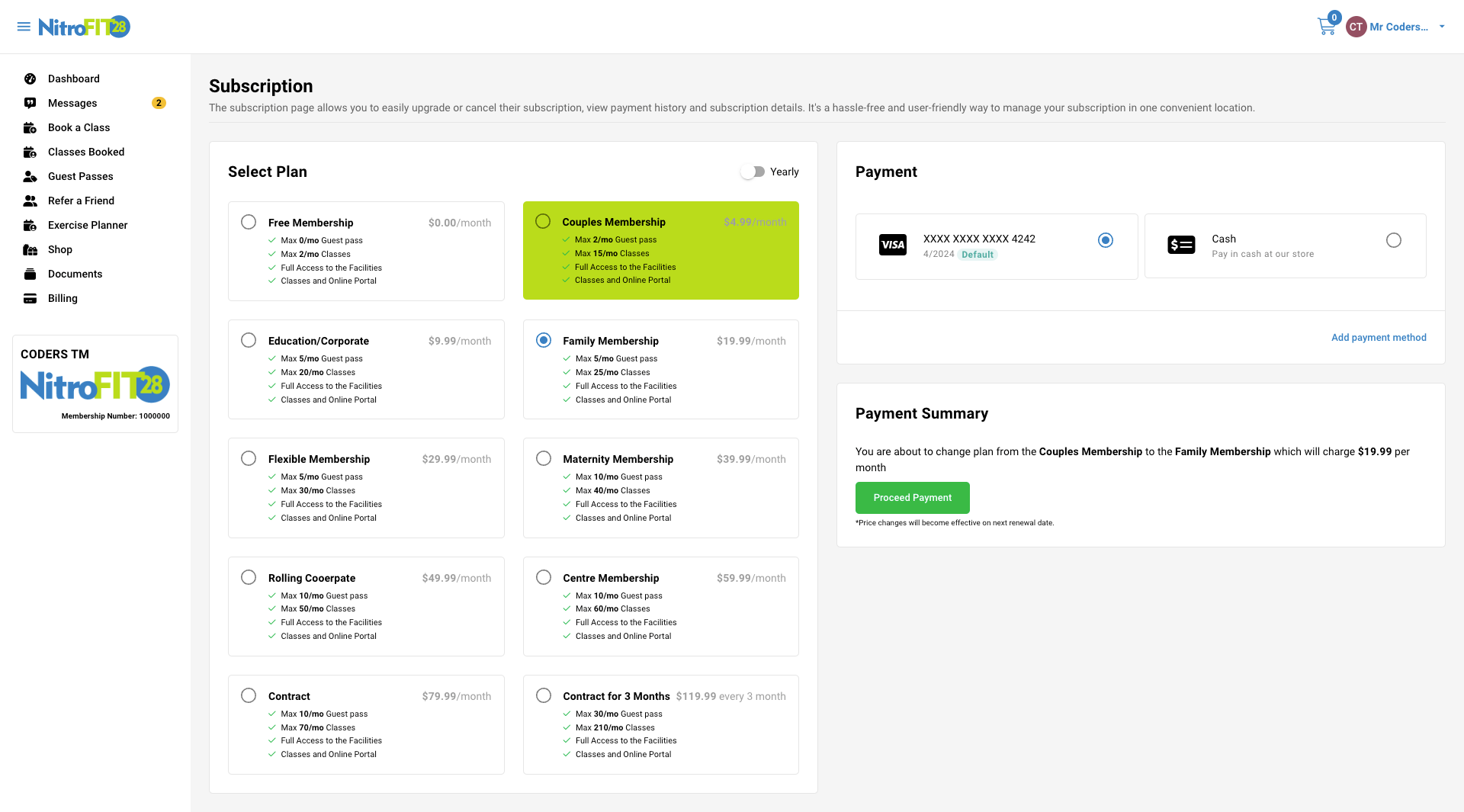Open the shopping cart icon

point(1326,27)
